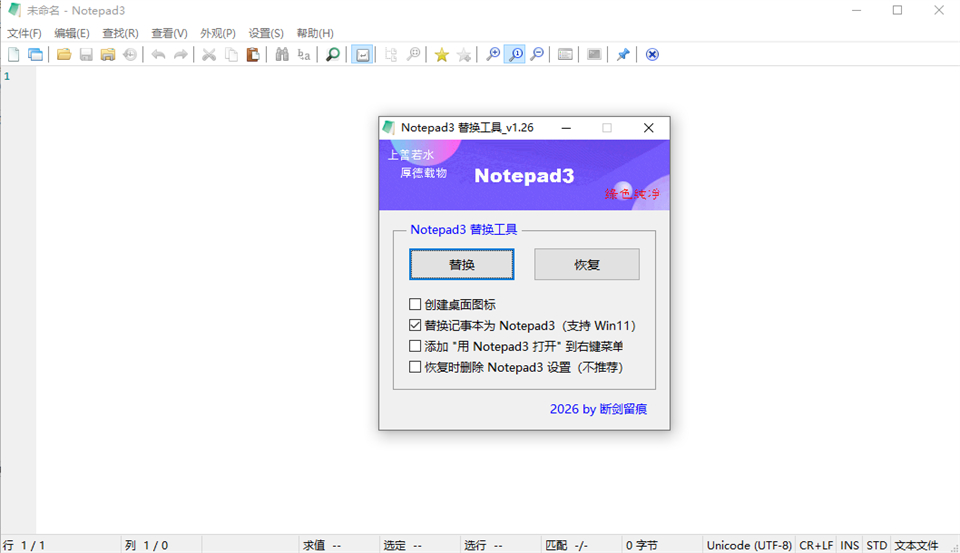Click the New document toolbar icon
Screen dimensions: 960x553
[x=14, y=55]
